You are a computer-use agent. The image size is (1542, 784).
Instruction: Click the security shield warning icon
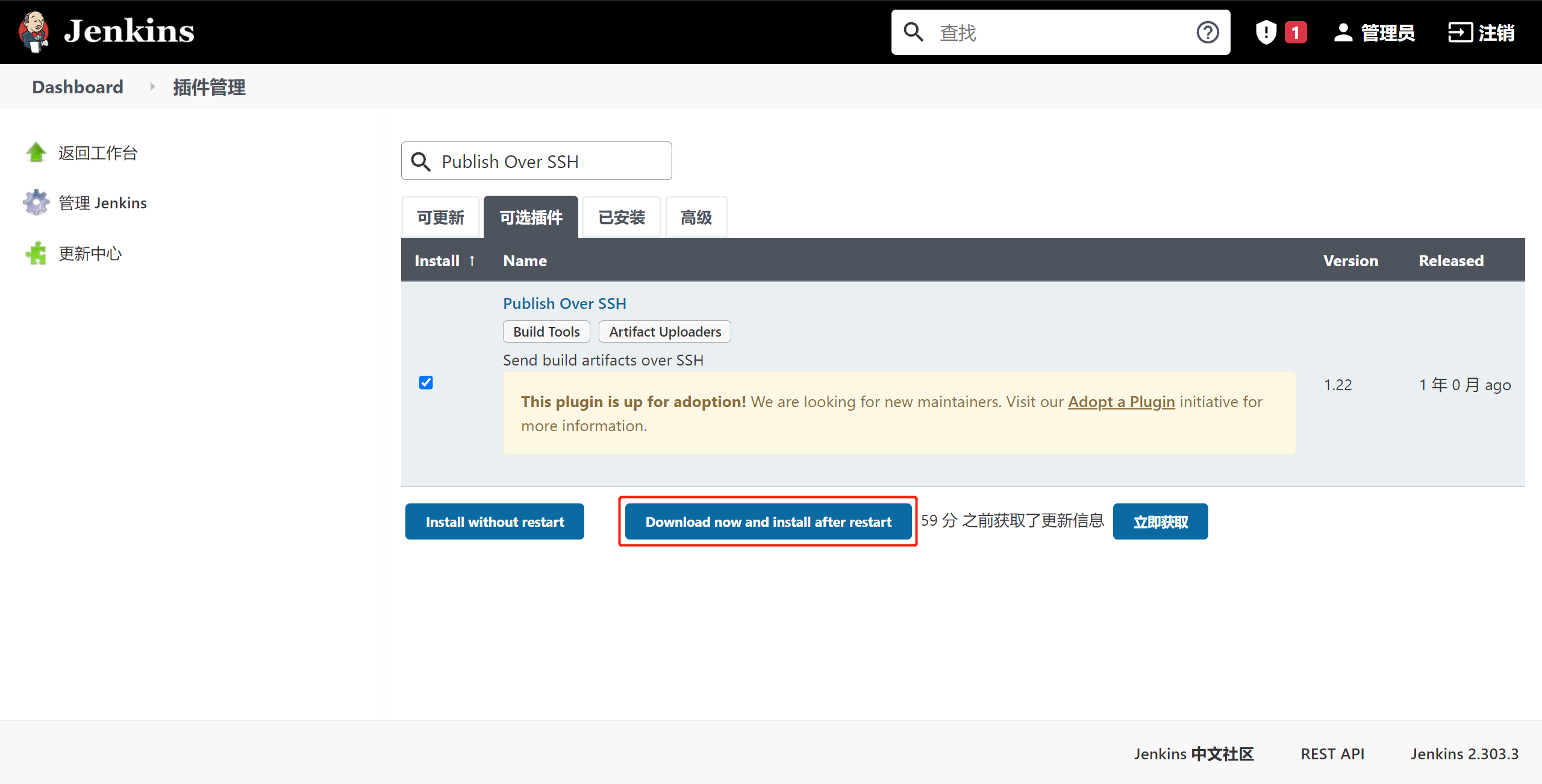(x=1266, y=33)
